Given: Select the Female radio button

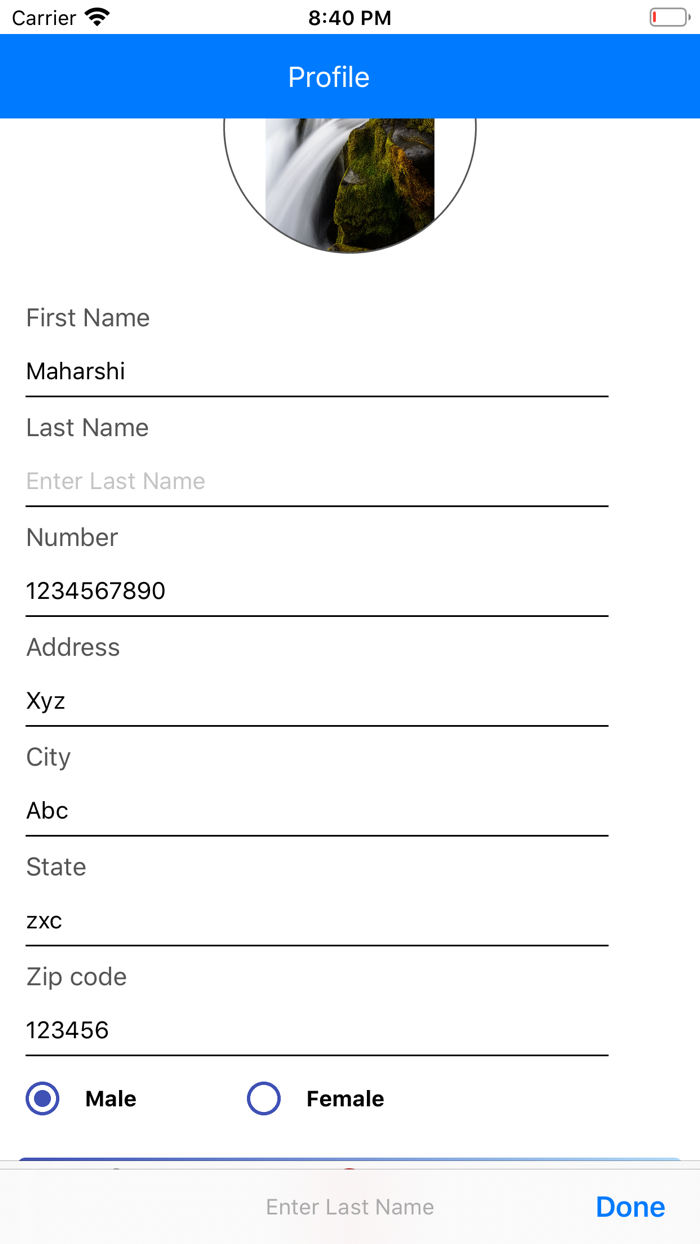Looking at the screenshot, I should point(264,1099).
